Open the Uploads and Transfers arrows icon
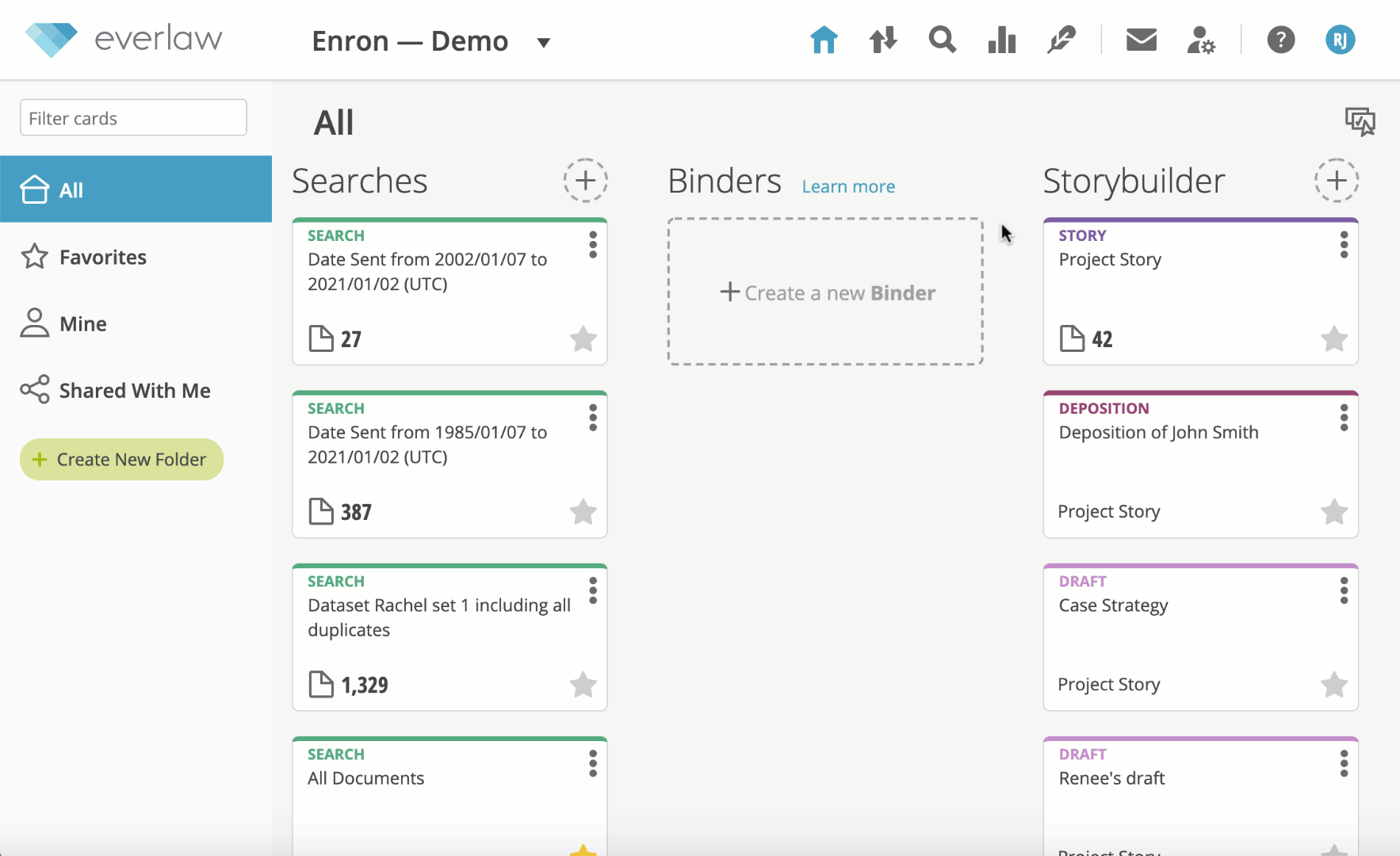 tap(883, 40)
